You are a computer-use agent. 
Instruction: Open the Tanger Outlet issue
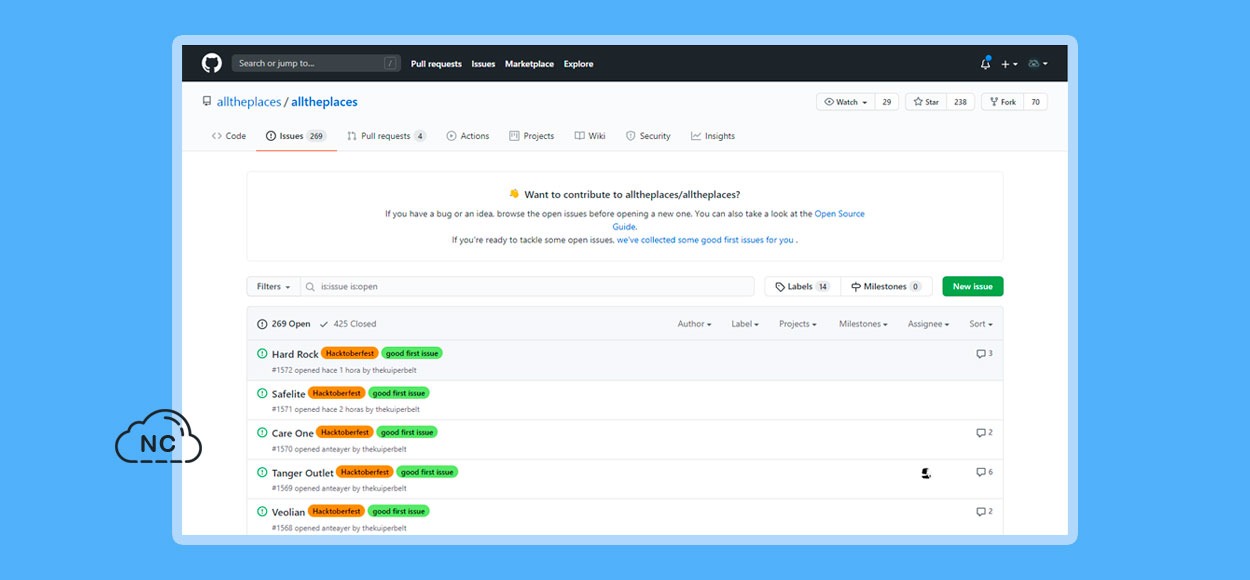click(x=303, y=473)
